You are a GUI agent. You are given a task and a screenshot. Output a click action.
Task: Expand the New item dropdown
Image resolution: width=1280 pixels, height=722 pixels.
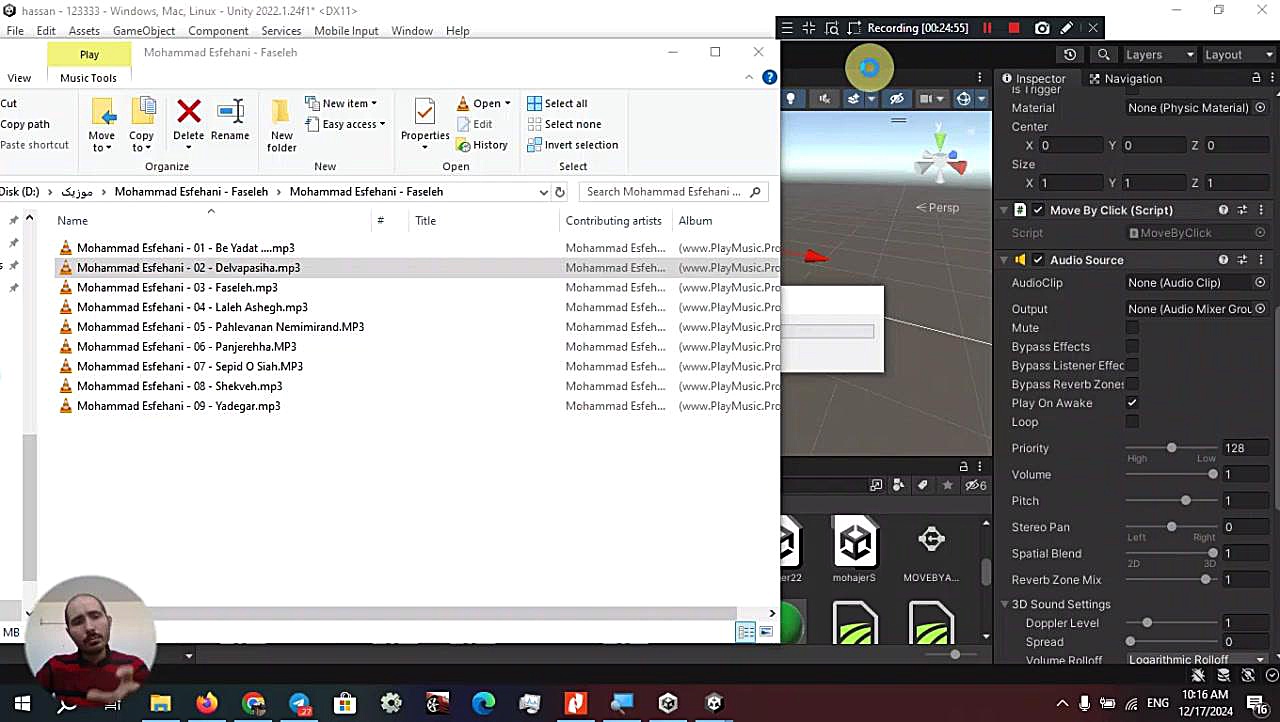pos(341,103)
